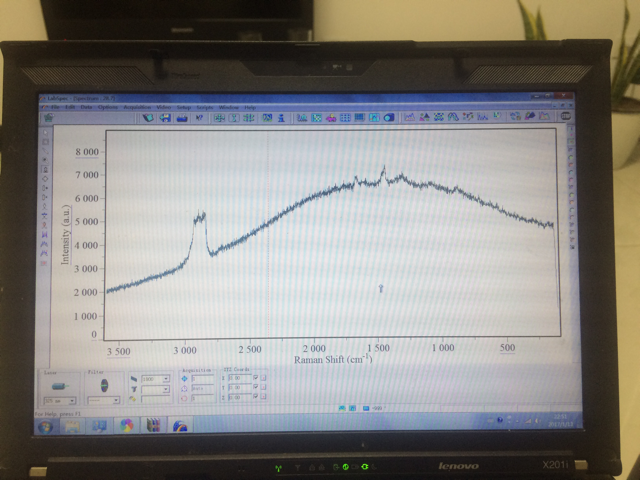Toggle the Z coordinate checkbox
The width and height of the screenshot is (640, 480).
(256, 396)
